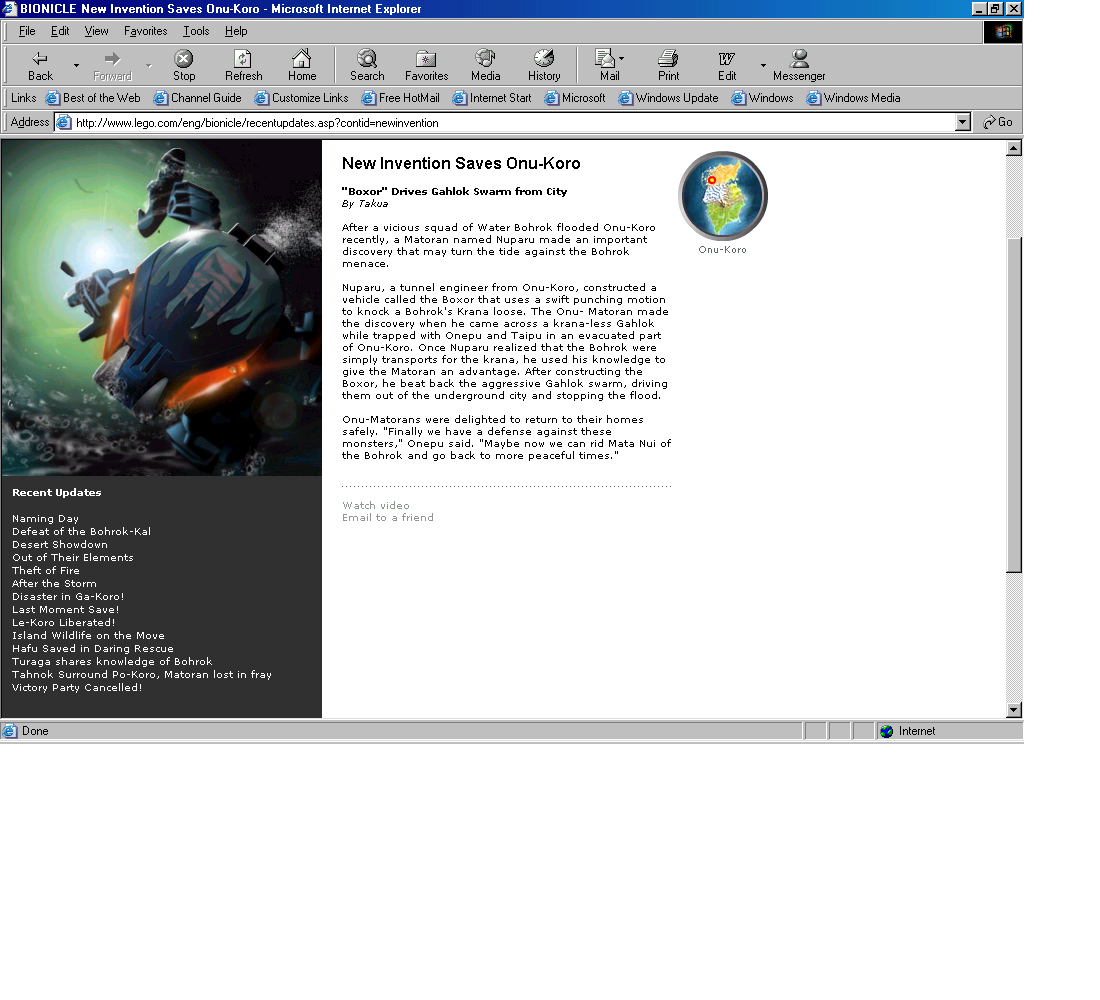Open the Favorites menu in the menu bar

coord(145,31)
